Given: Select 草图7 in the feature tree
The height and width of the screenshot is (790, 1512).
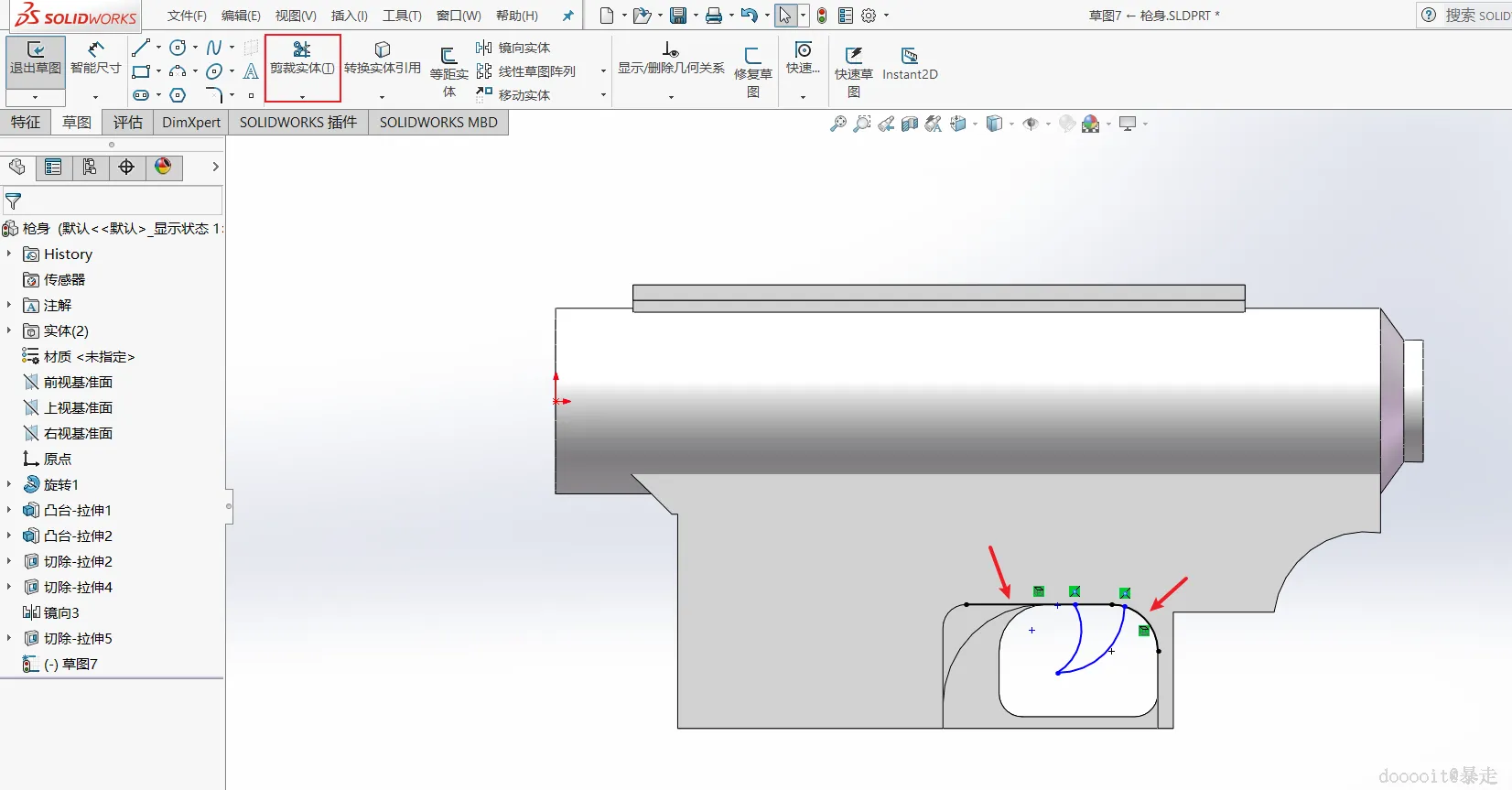Looking at the screenshot, I should [x=80, y=664].
